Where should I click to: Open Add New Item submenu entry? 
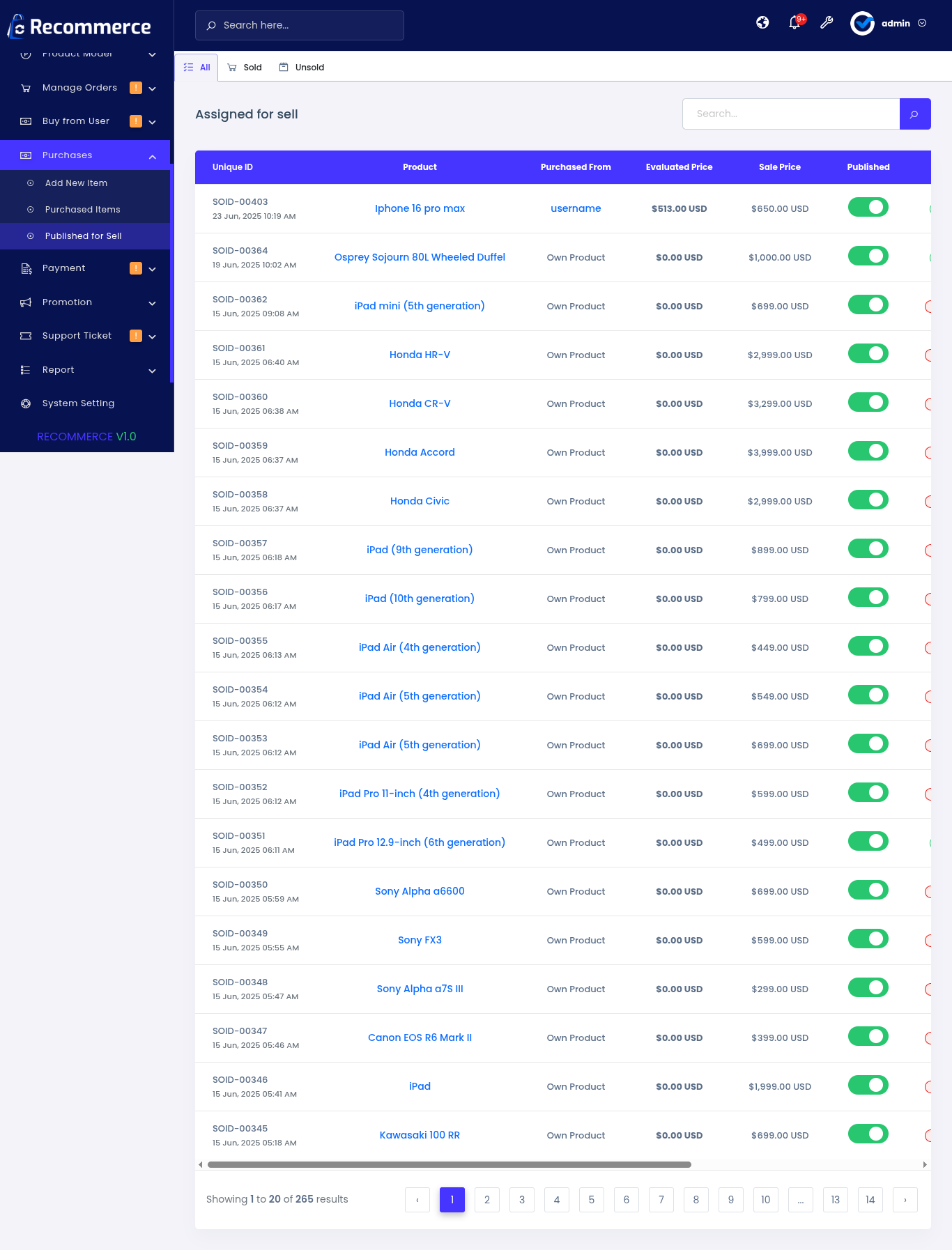(x=85, y=183)
